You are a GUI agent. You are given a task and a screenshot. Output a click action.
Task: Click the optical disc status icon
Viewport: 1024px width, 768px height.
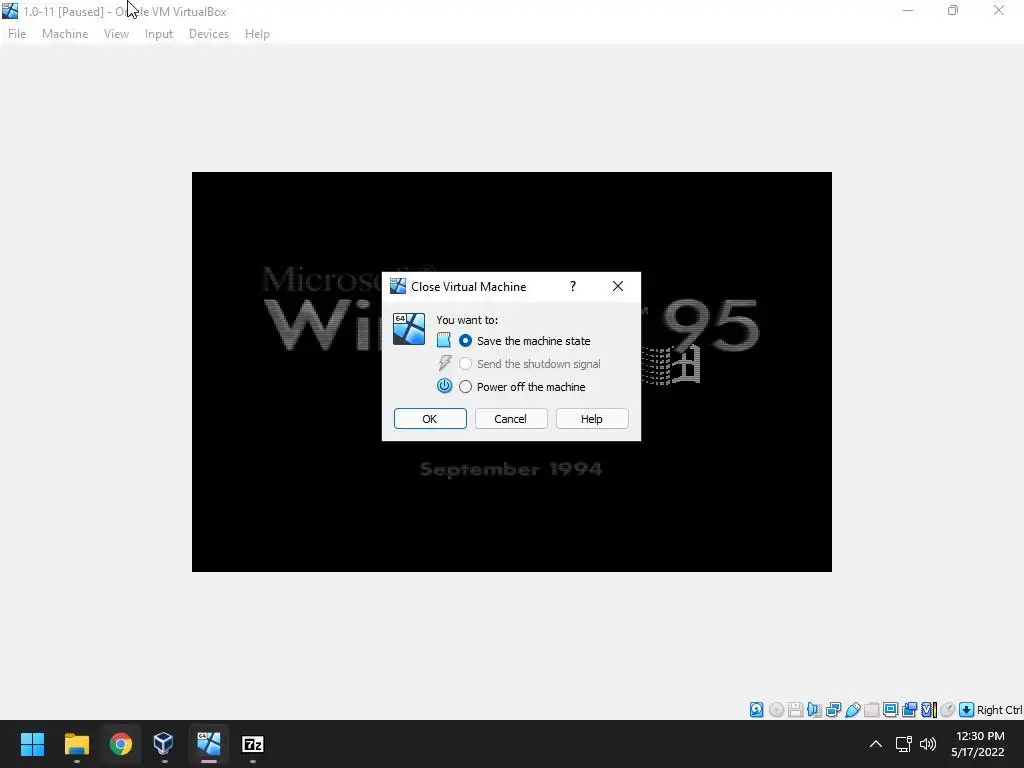pyautogui.click(x=776, y=710)
